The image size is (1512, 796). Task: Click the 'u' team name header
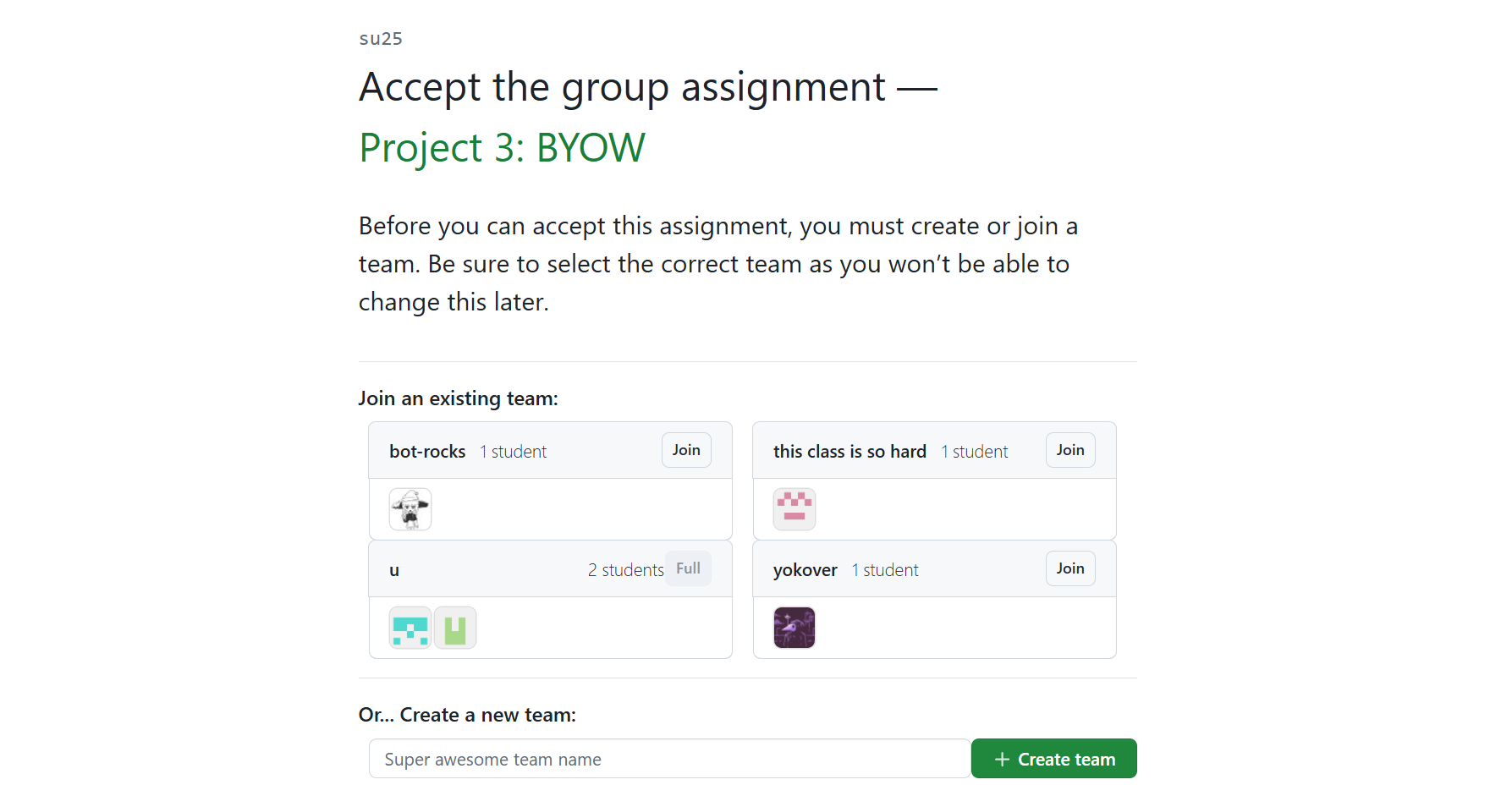[x=393, y=569]
